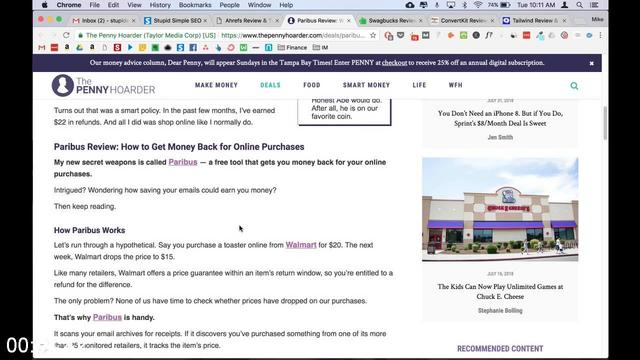Open macOS Notification Center icon
640x360 pixels.
tap(594, 5)
